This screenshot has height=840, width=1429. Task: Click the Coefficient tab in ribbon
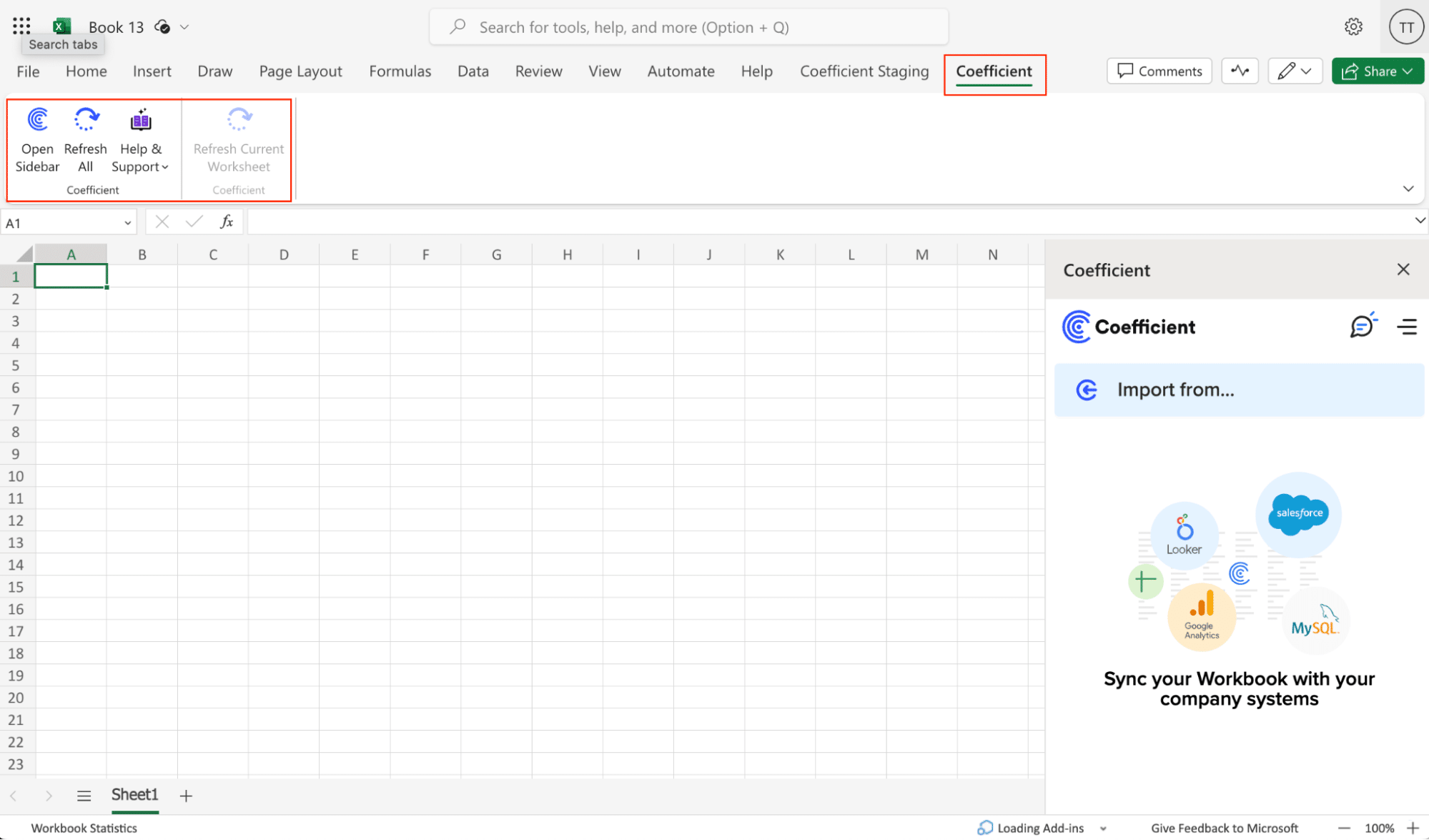tap(994, 71)
